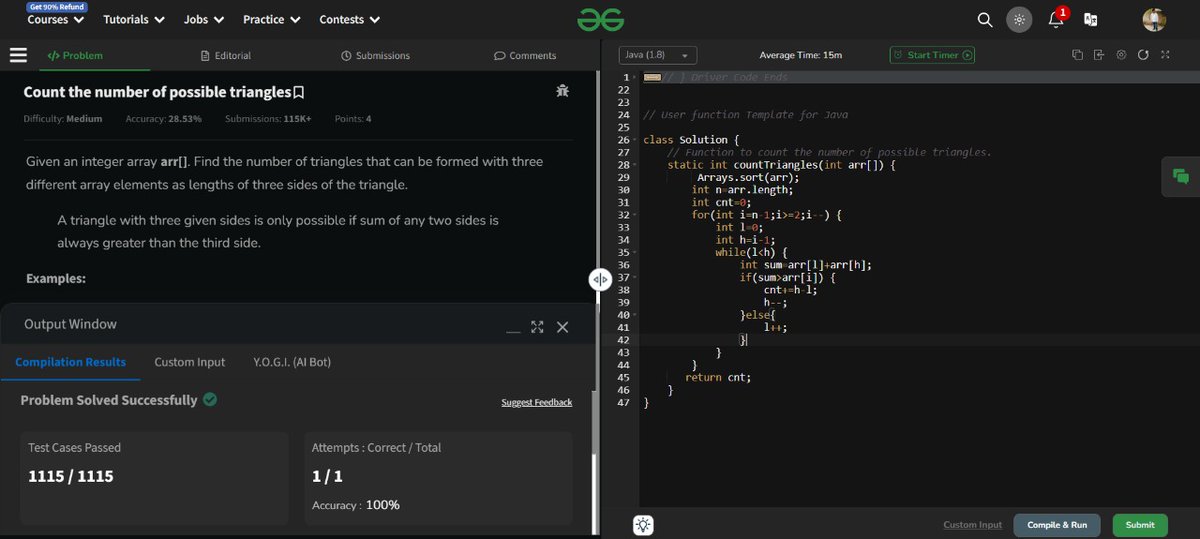Click Start Timer button
The image size is (1200, 539).
(x=932, y=55)
